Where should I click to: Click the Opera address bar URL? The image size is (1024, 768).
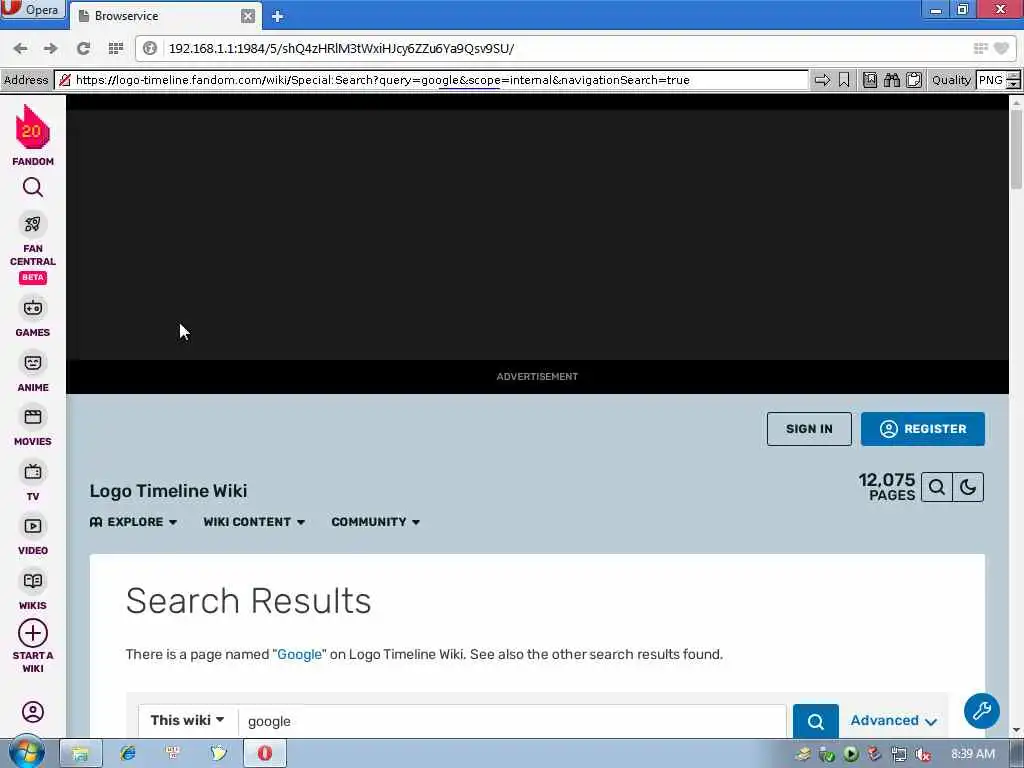pos(341,48)
